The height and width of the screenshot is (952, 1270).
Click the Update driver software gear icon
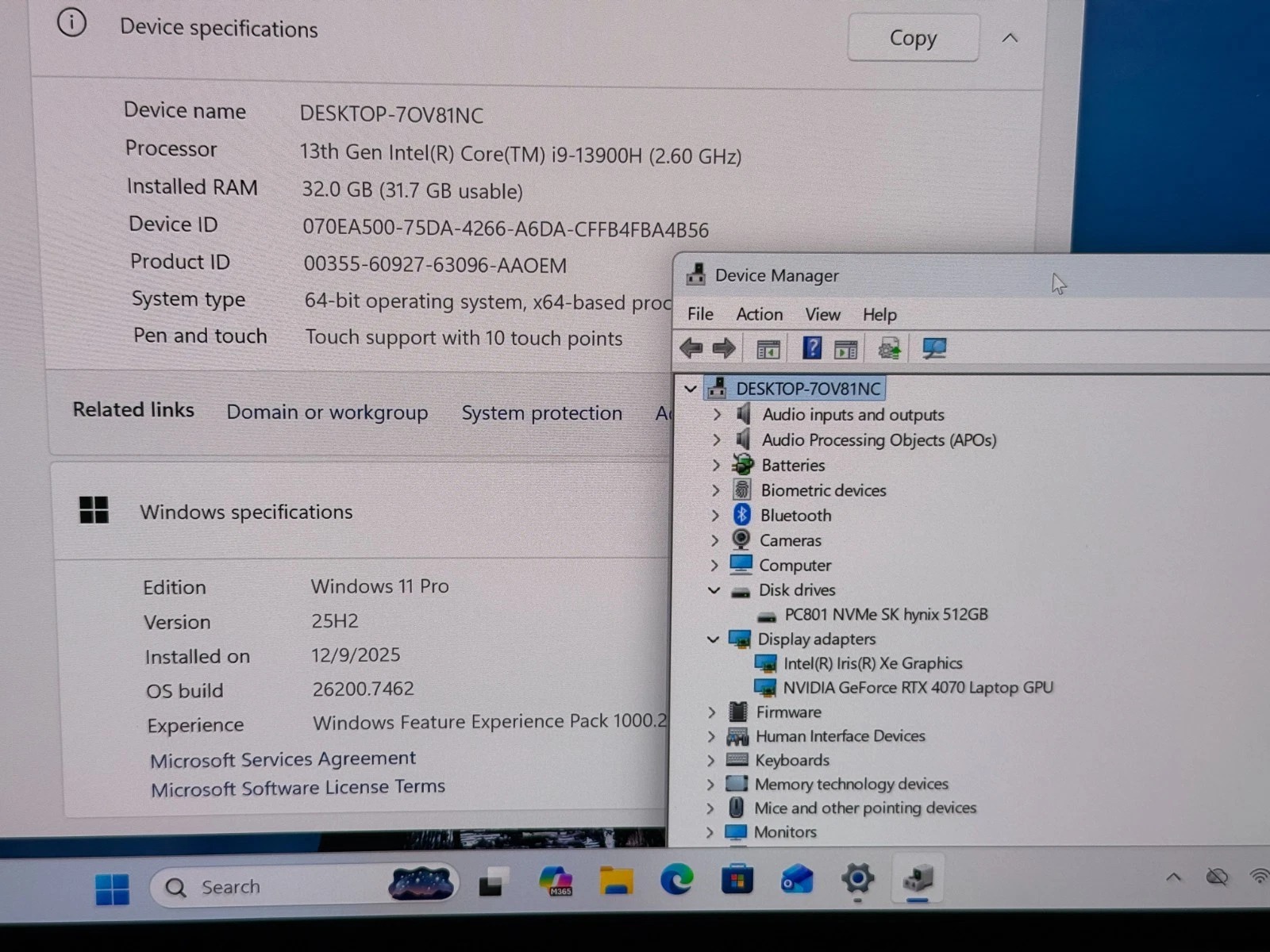888,347
